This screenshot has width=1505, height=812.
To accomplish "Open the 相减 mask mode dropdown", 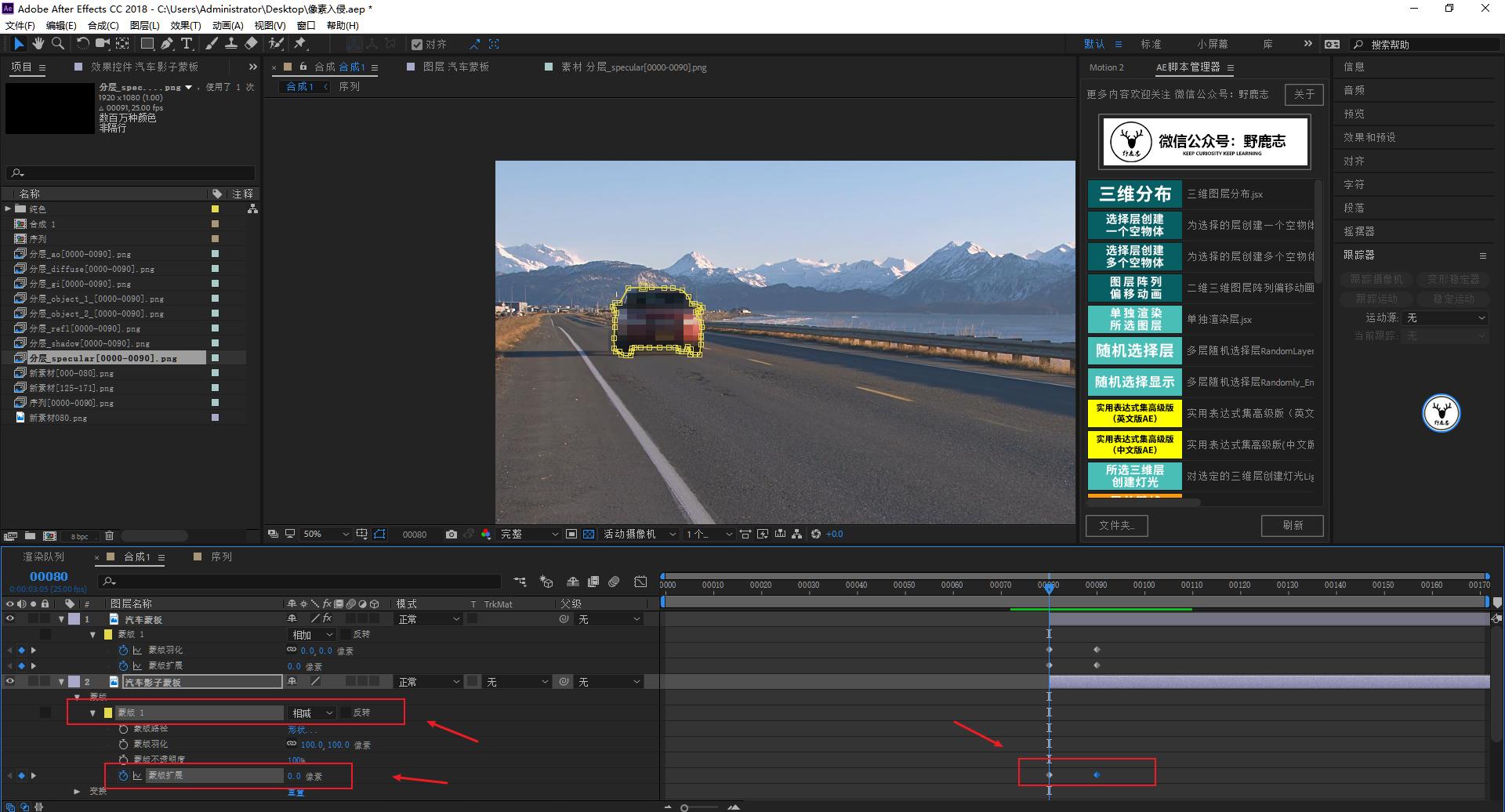I will 313,713.
